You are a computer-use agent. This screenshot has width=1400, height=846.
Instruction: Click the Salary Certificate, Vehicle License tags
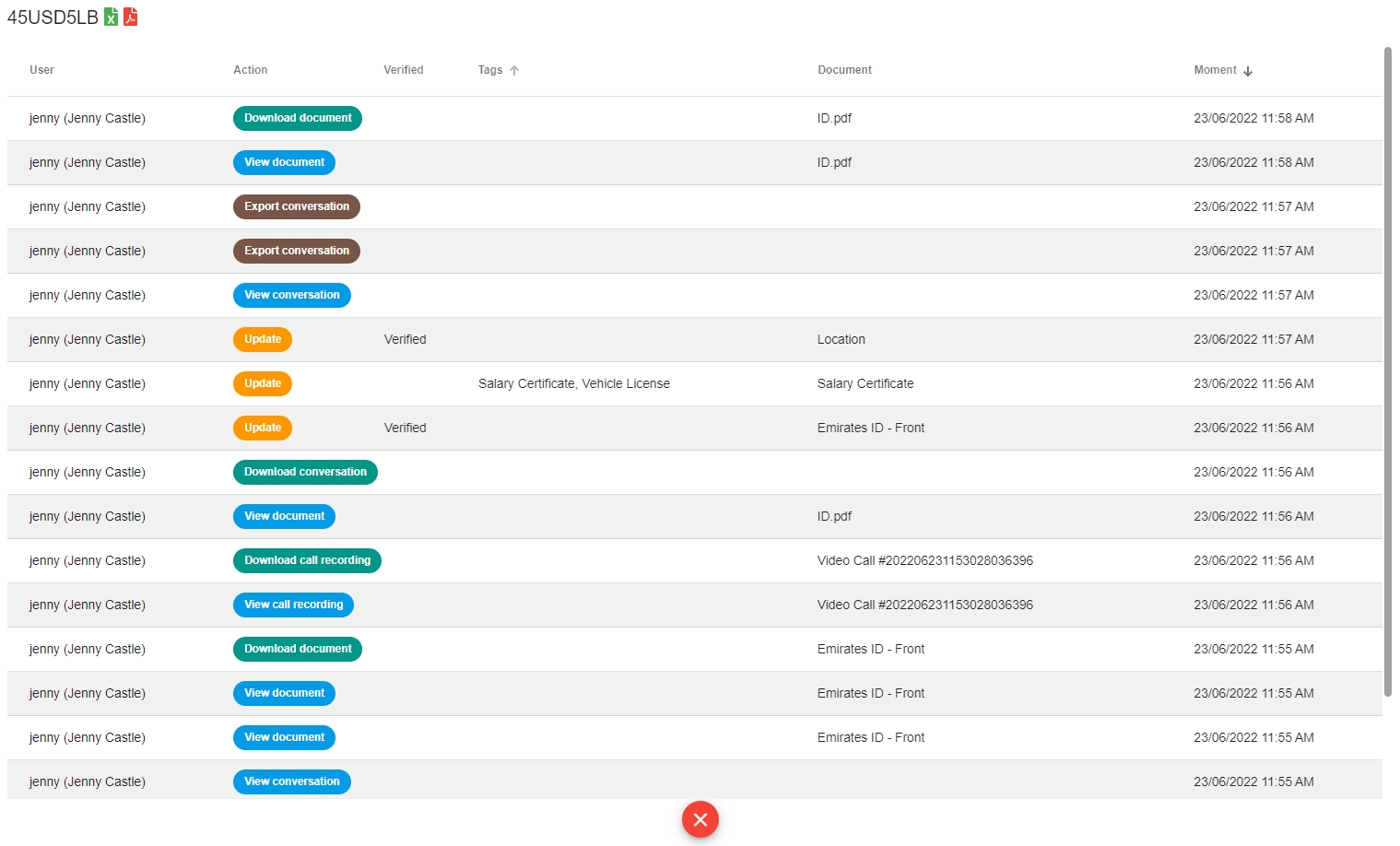click(573, 383)
